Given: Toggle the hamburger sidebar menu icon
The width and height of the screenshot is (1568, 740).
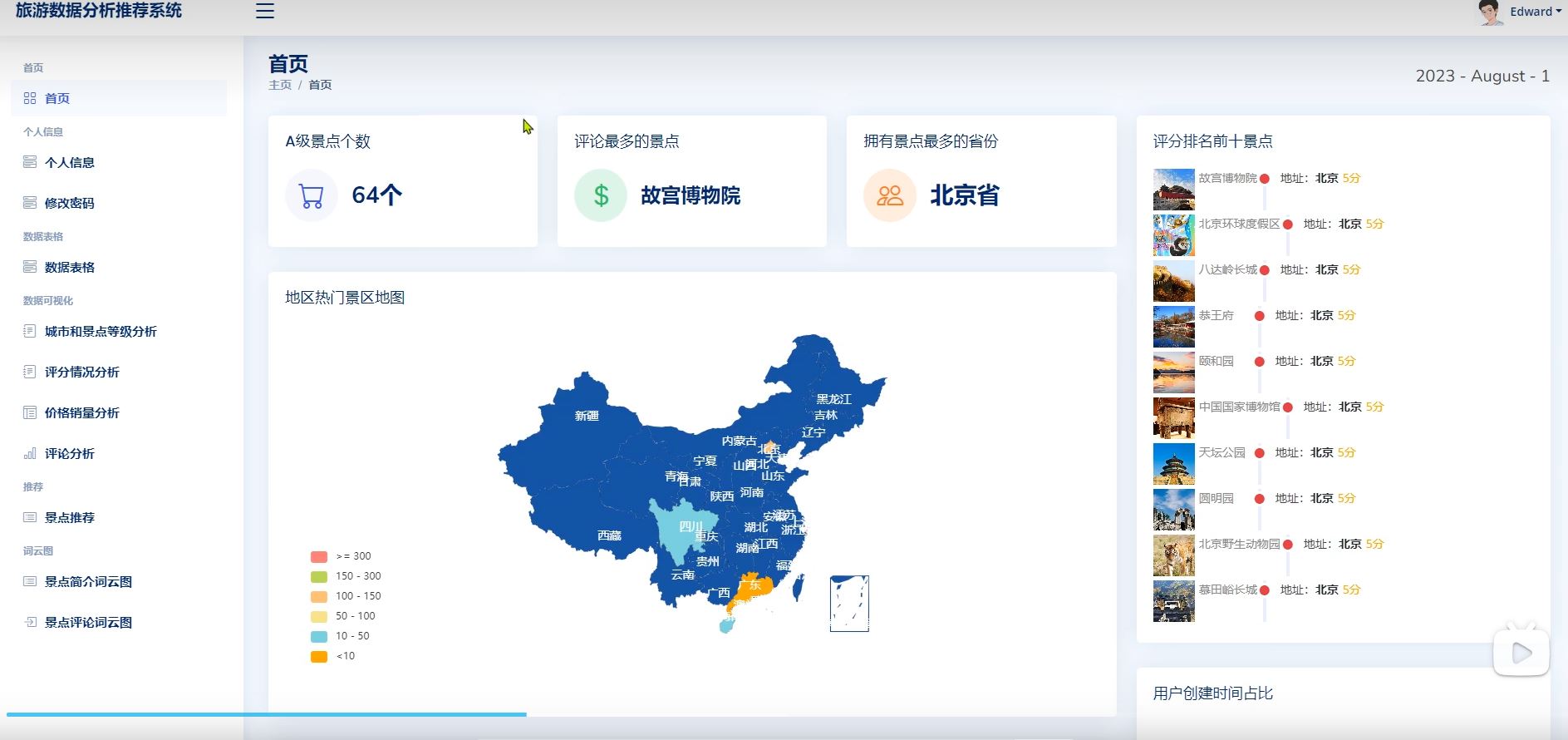Looking at the screenshot, I should click(265, 11).
